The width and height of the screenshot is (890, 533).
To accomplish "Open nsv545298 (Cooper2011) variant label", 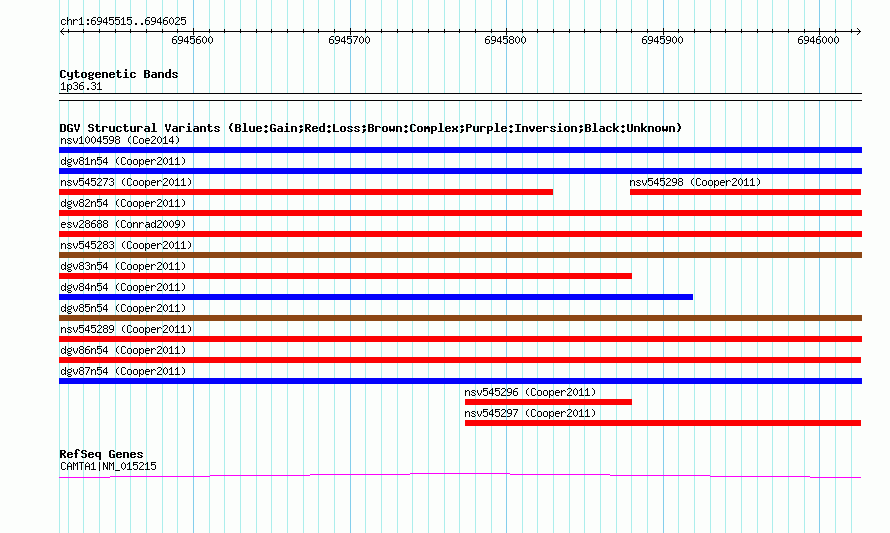I will point(695,182).
